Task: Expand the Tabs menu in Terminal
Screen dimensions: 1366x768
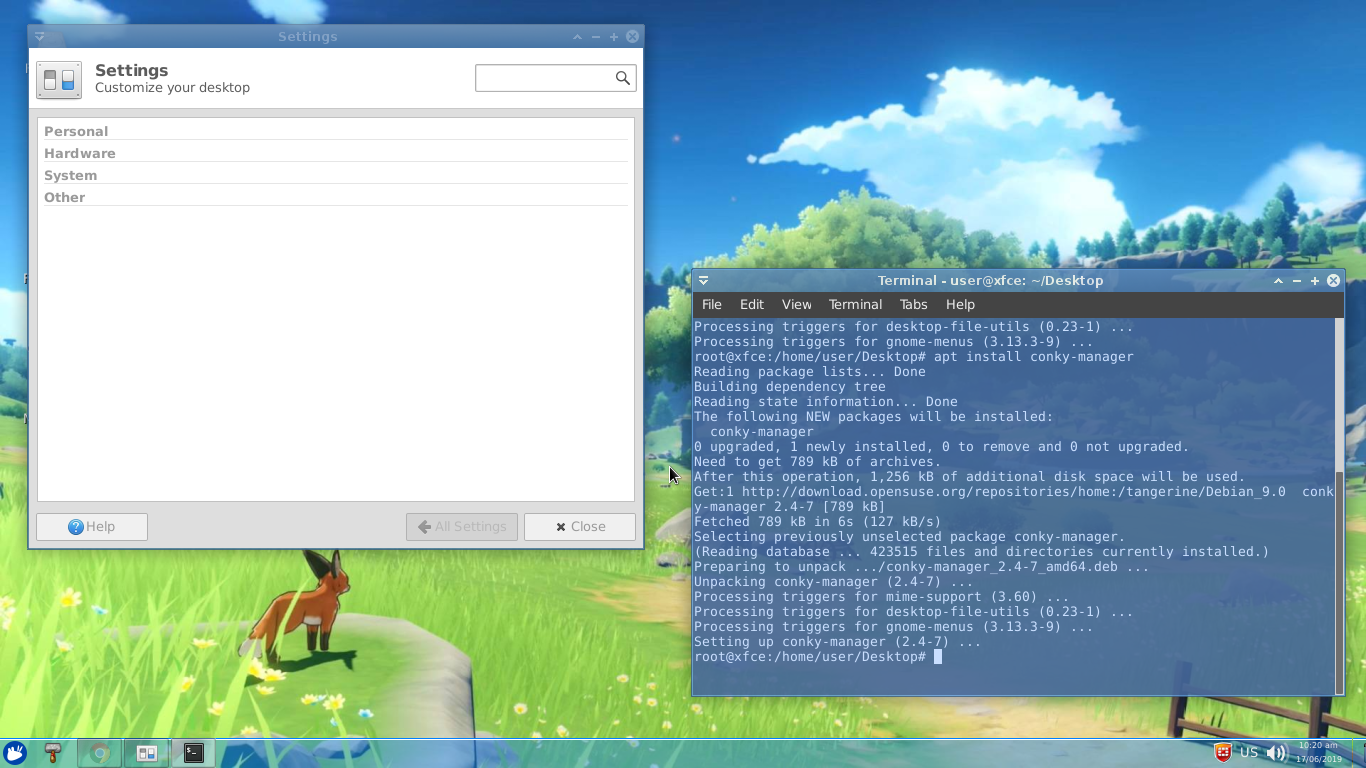Action: click(913, 305)
